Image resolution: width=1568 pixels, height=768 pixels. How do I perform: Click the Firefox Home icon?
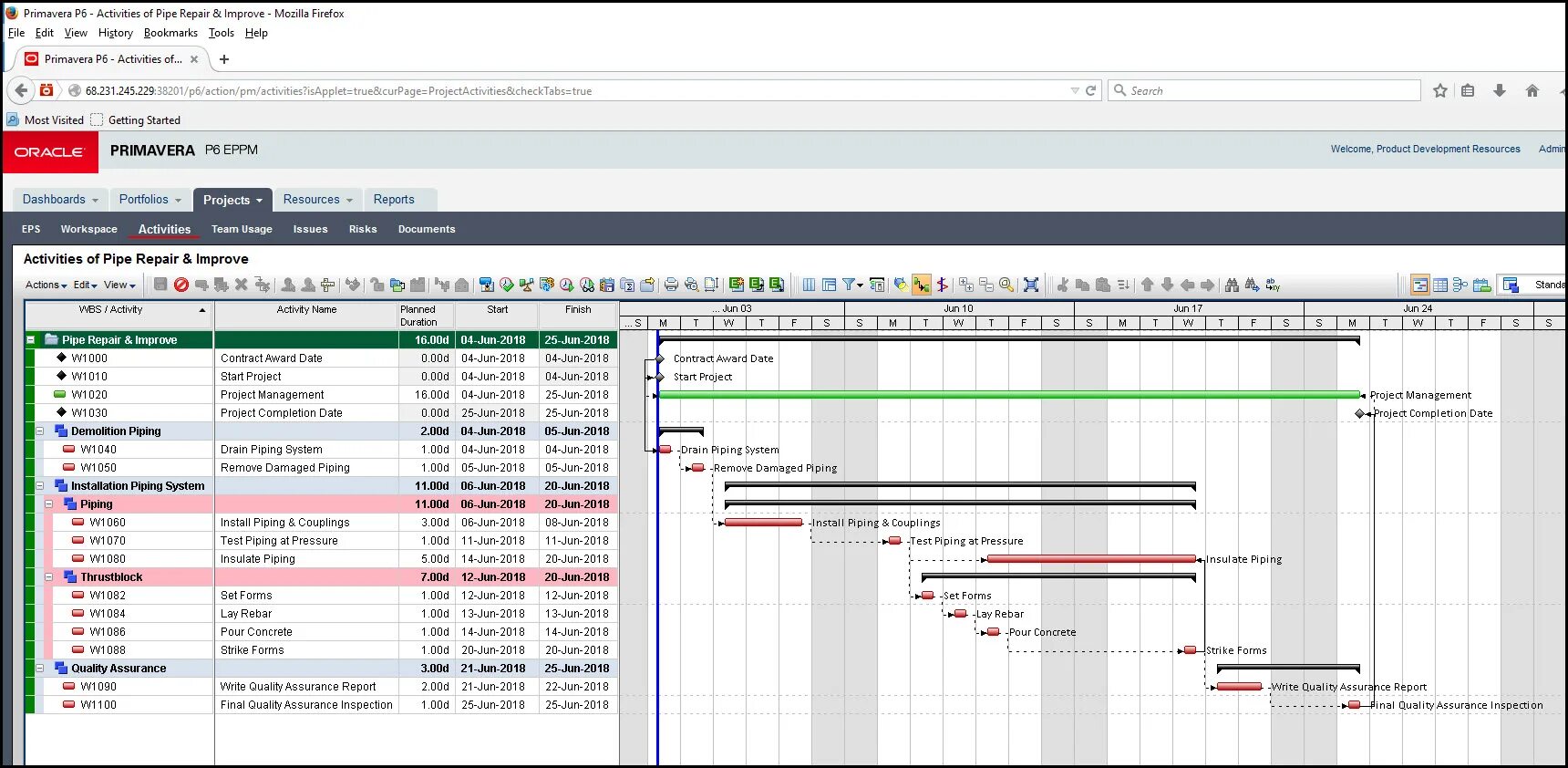(1532, 90)
